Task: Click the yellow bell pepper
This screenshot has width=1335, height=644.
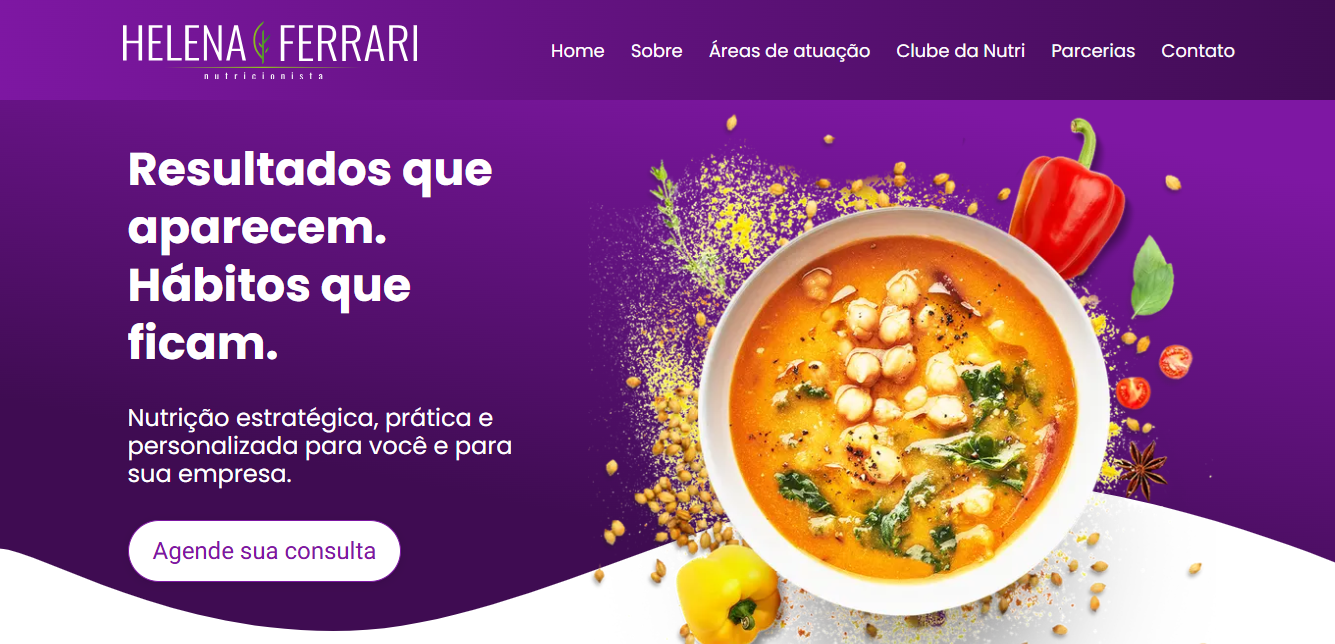Action: tap(728, 596)
